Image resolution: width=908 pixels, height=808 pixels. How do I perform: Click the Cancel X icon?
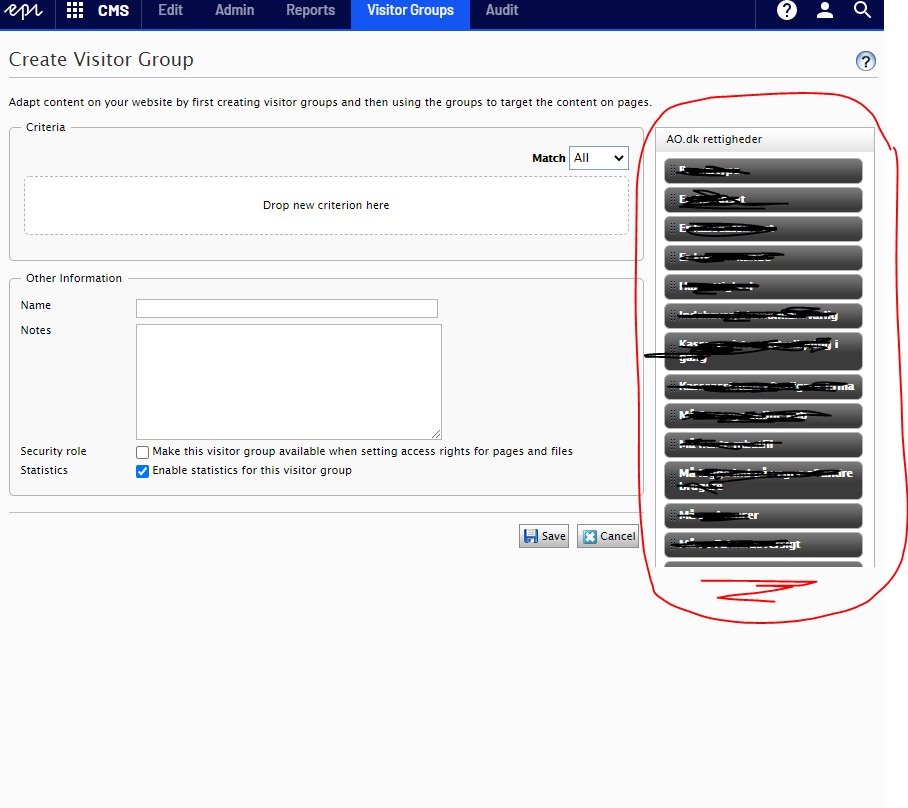(590, 536)
